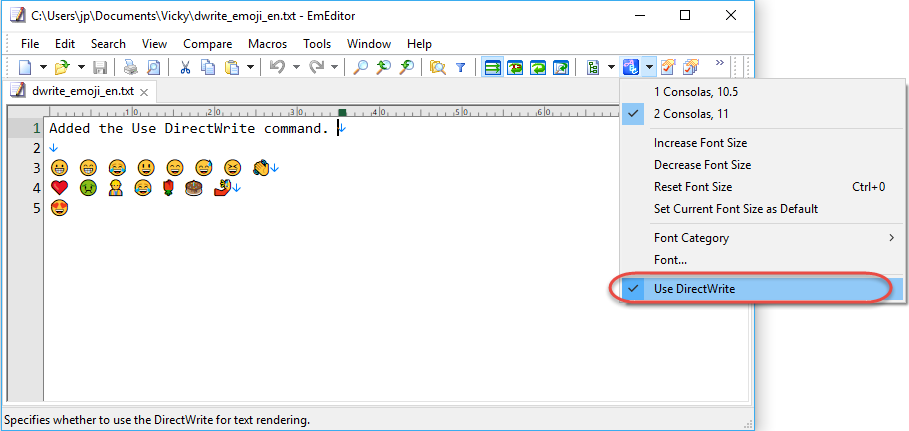Select the Wrap by Window icon
The width and height of the screenshot is (909, 431).
point(539,67)
